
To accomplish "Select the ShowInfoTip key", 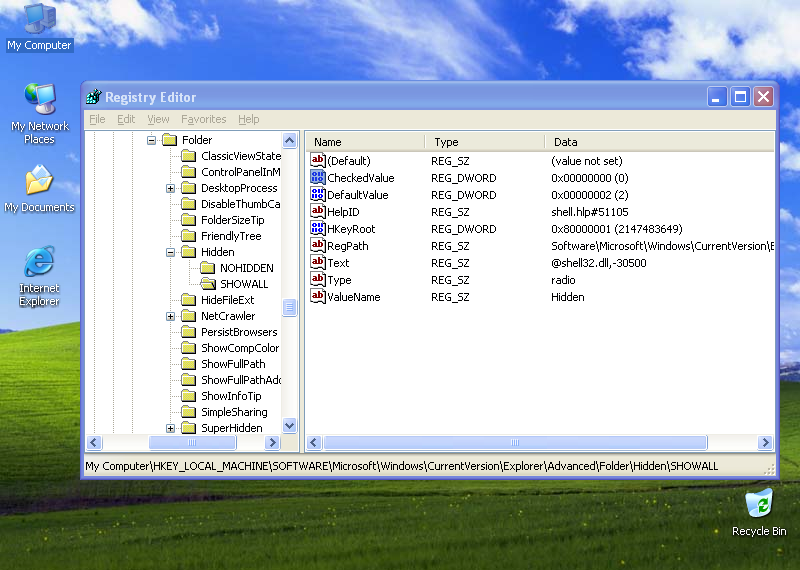I will (x=231, y=396).
